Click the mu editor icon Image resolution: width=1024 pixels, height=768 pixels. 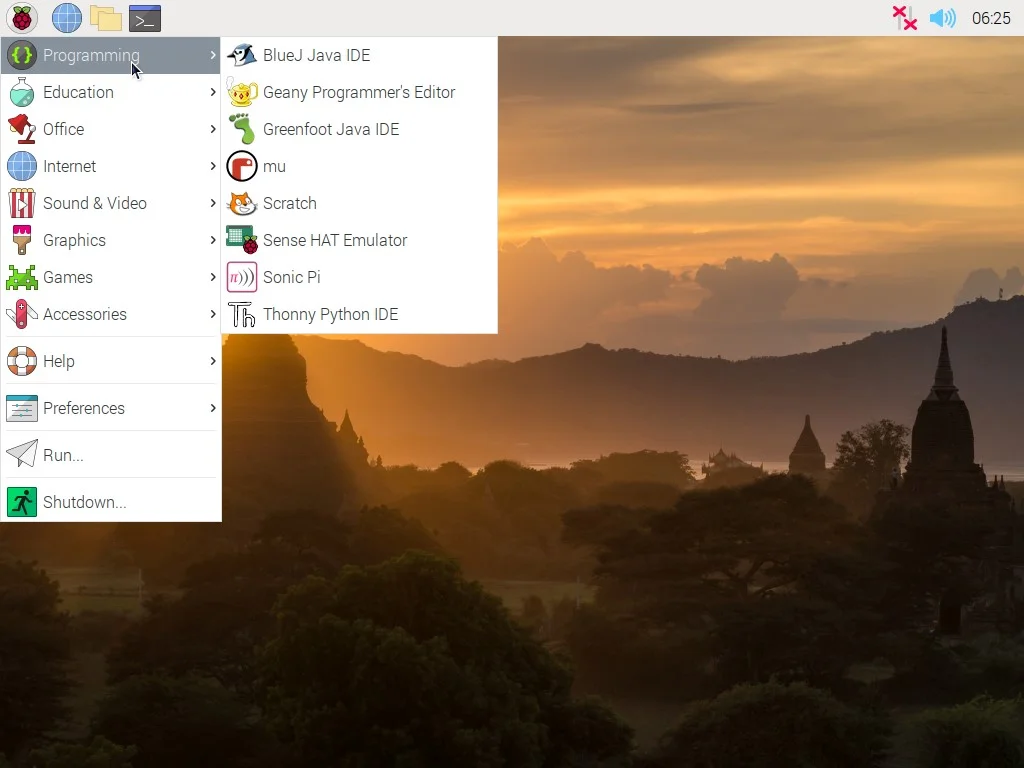[x=242, y=167]
